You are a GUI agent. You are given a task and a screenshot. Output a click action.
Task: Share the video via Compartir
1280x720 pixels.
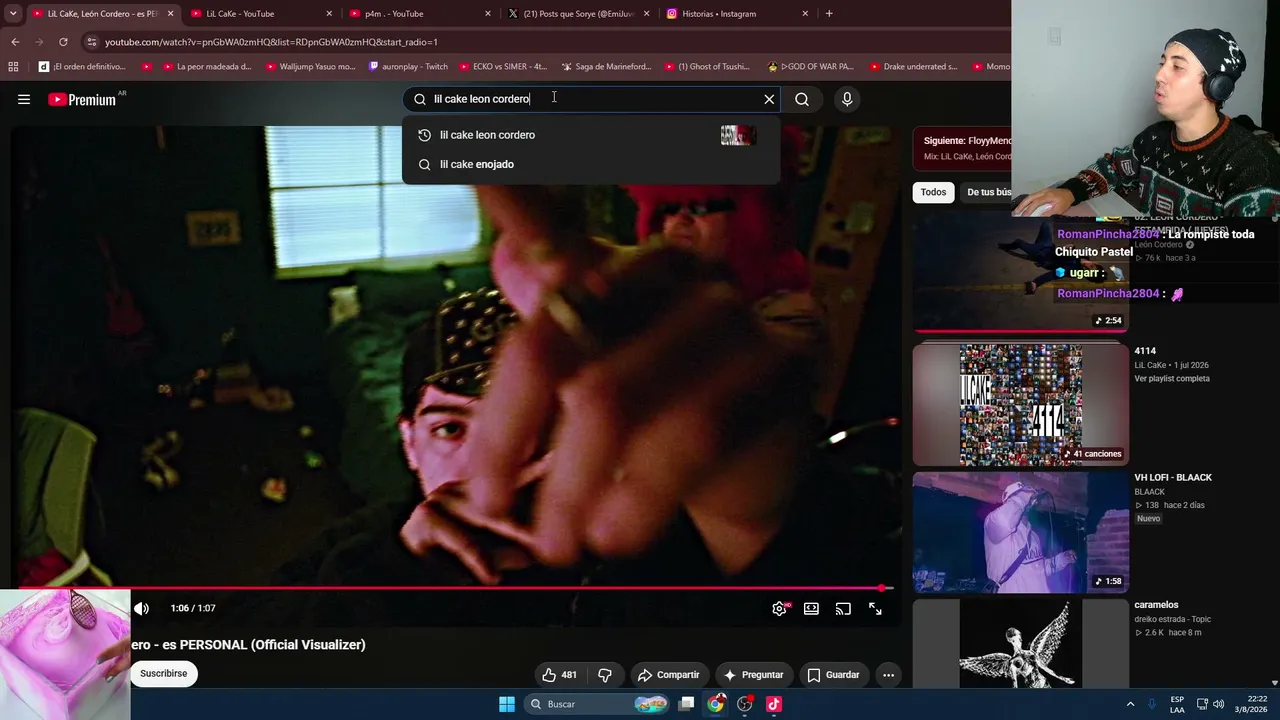(x=669, y=675)
